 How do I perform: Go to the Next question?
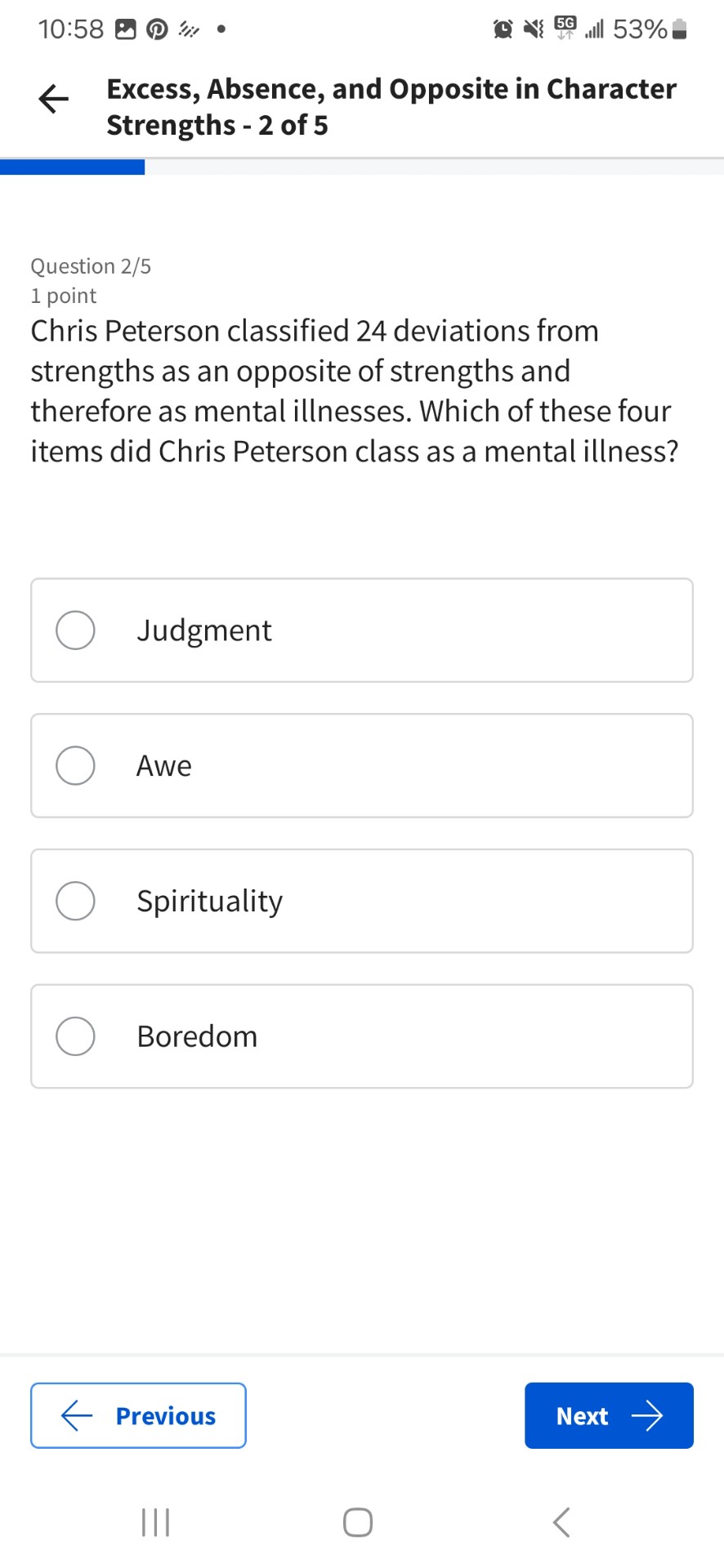coord(609,1415)
